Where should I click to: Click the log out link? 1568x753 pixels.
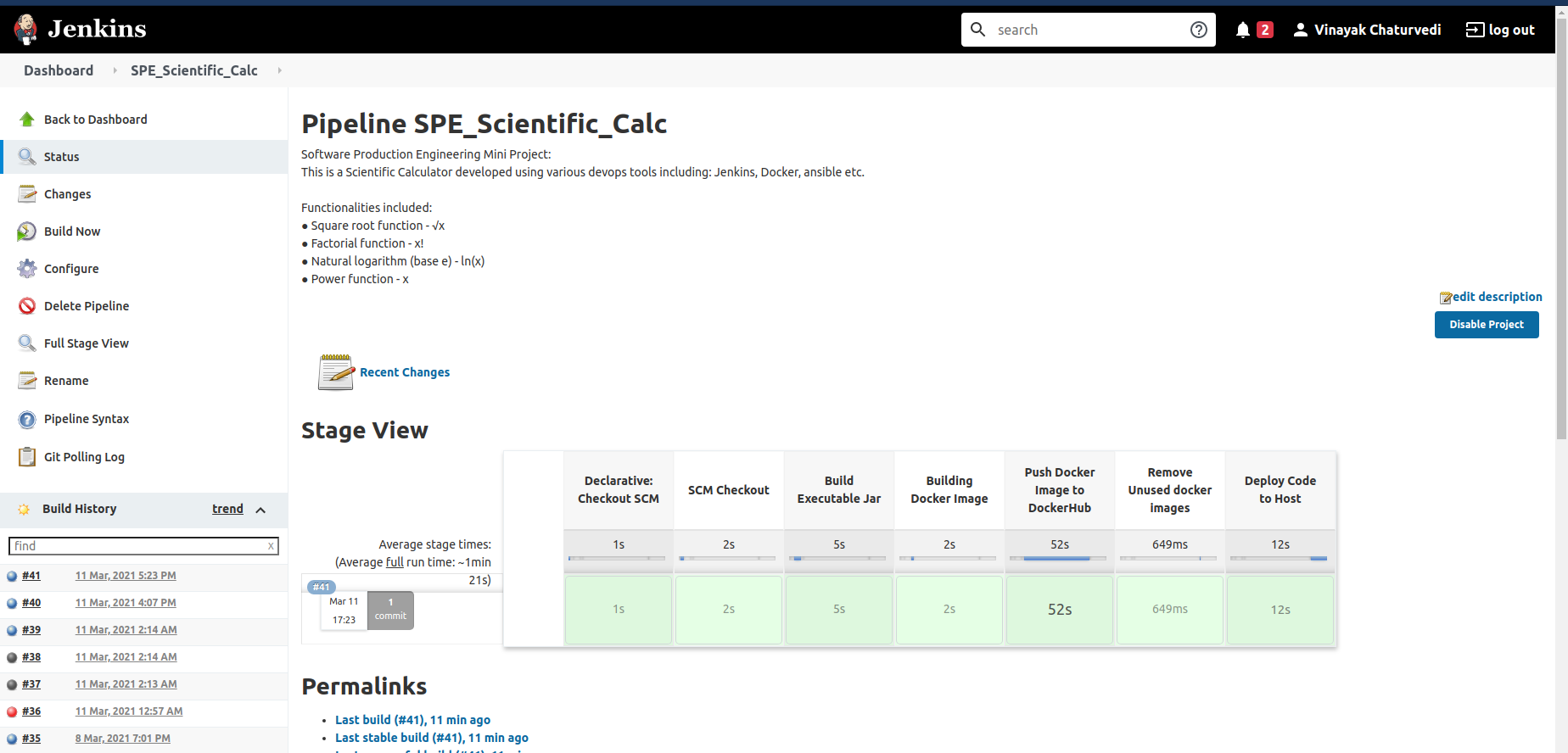(1500, 30)
